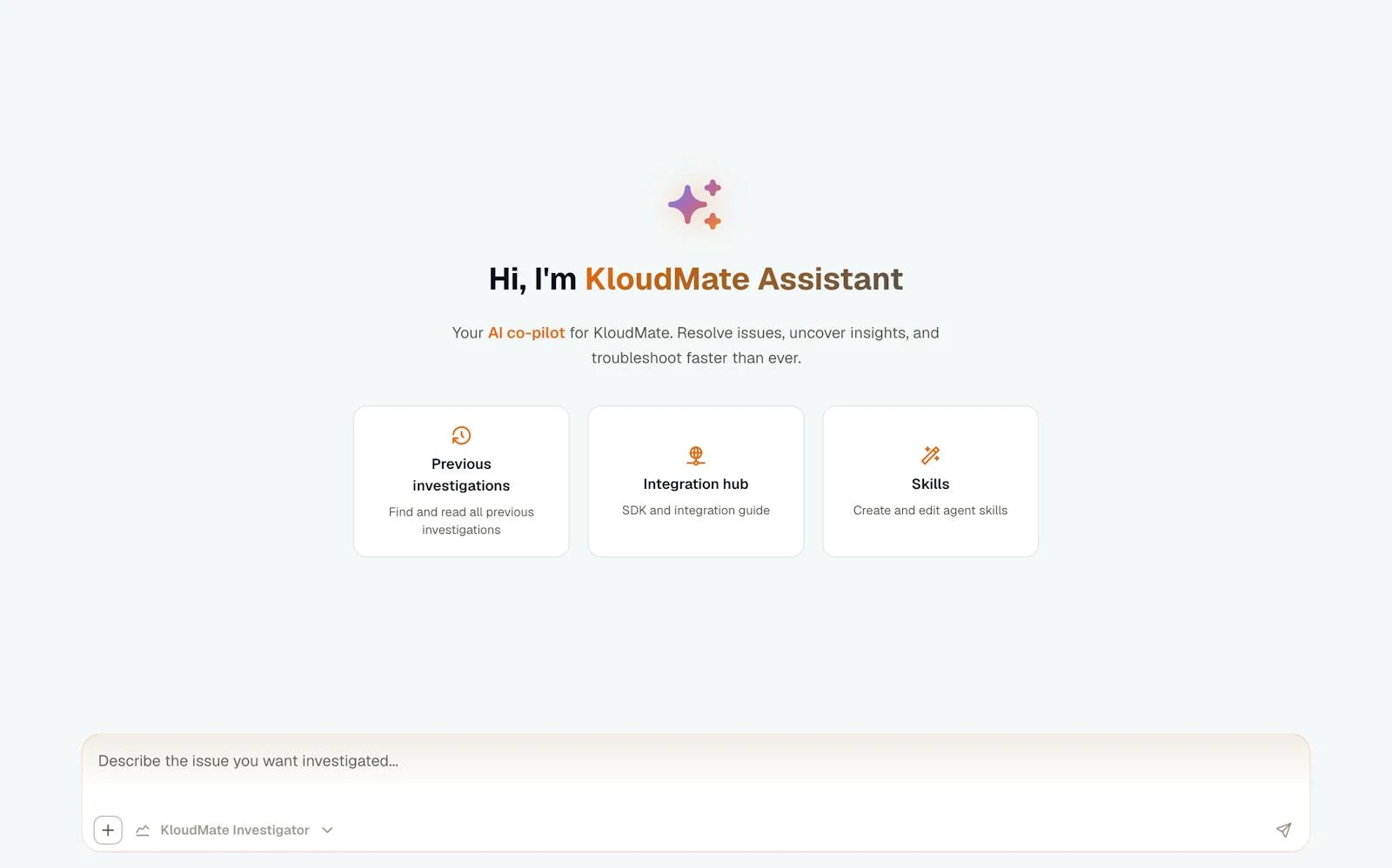Select the KloudMate Investigator agent label
Viewport: 1392px width, 868px height.
[x=235, y=830]
